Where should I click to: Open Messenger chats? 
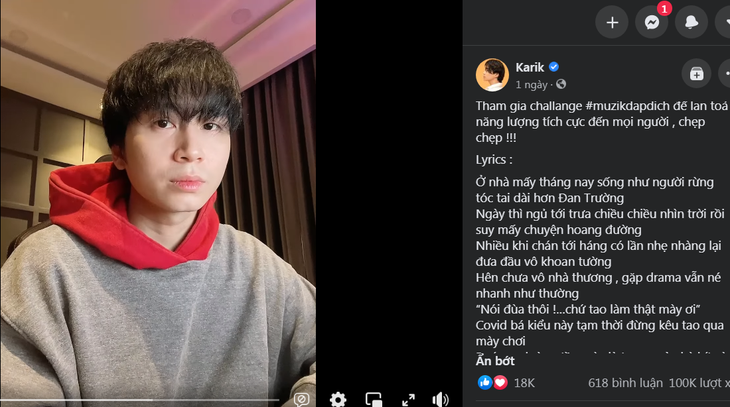tap(652, 22)
